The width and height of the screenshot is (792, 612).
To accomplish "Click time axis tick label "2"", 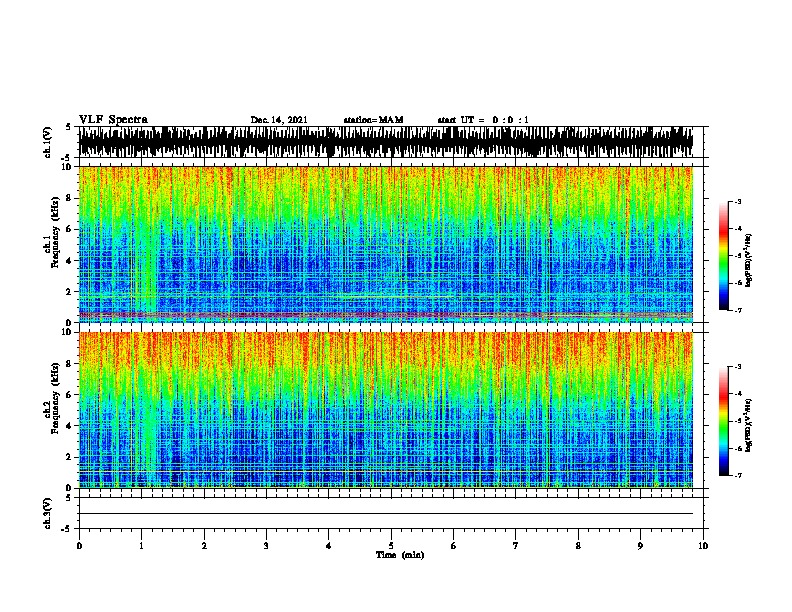I will pos(204,546).
